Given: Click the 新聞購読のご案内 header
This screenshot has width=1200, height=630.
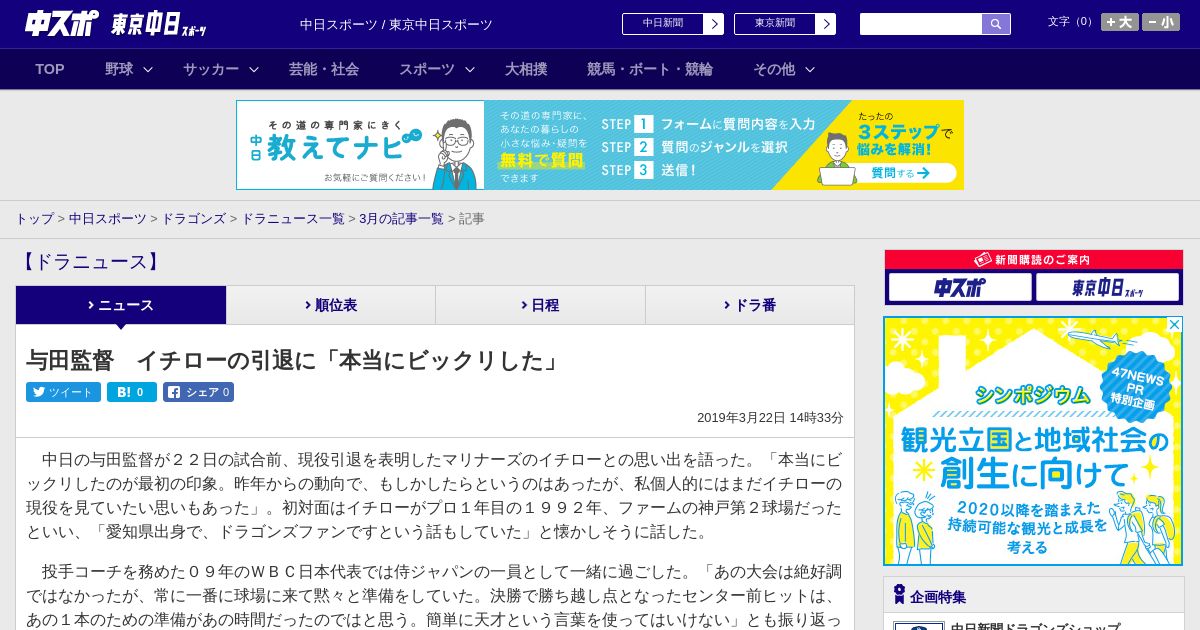Looking at the screenshot, I should coord(1033,259).
